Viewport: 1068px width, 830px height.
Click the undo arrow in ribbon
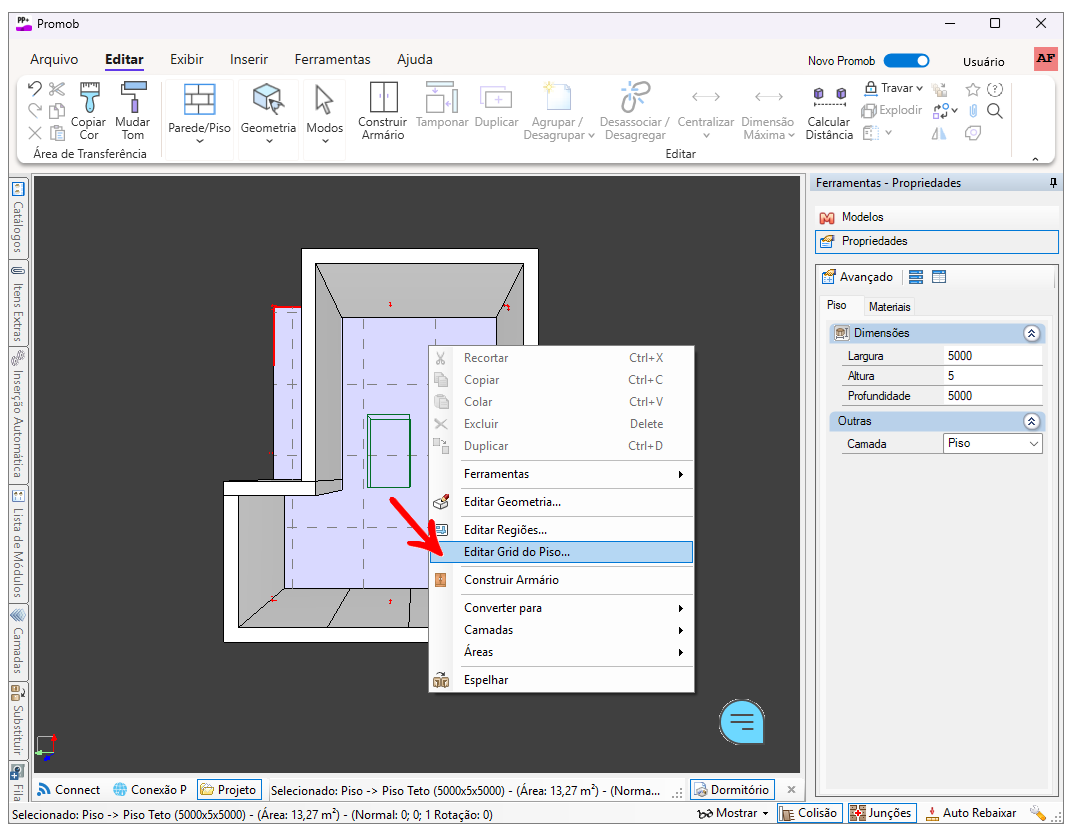pos(35,89)
